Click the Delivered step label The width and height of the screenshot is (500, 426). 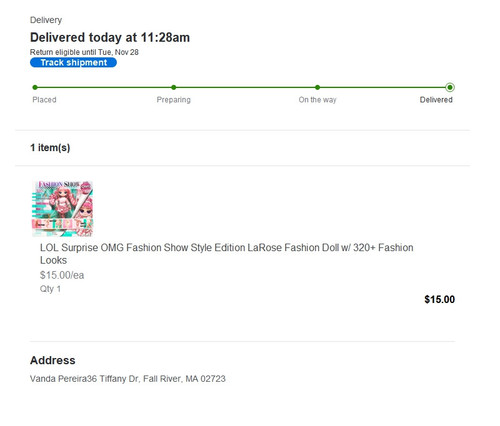[436, 100]
